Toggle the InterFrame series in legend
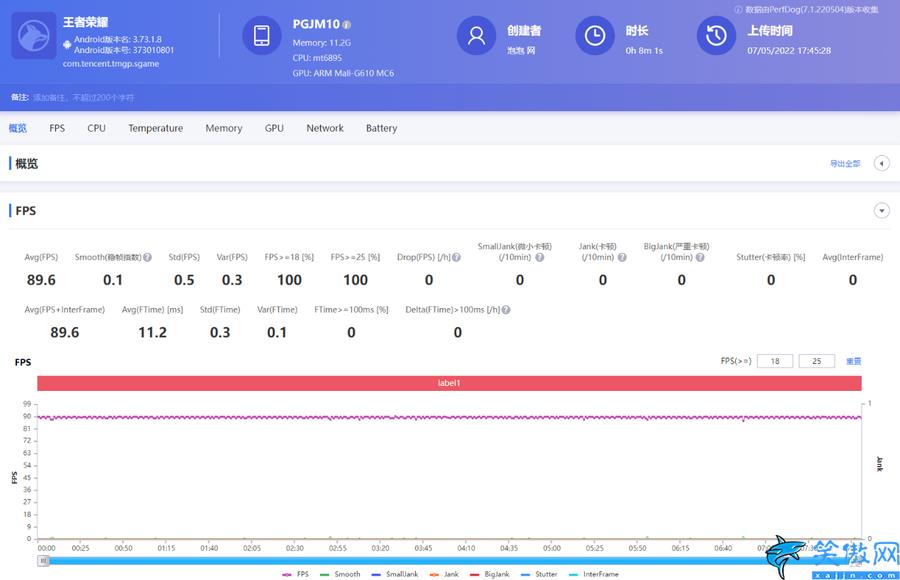This screenshot has height=580, width=900. [x=593, y=574]
